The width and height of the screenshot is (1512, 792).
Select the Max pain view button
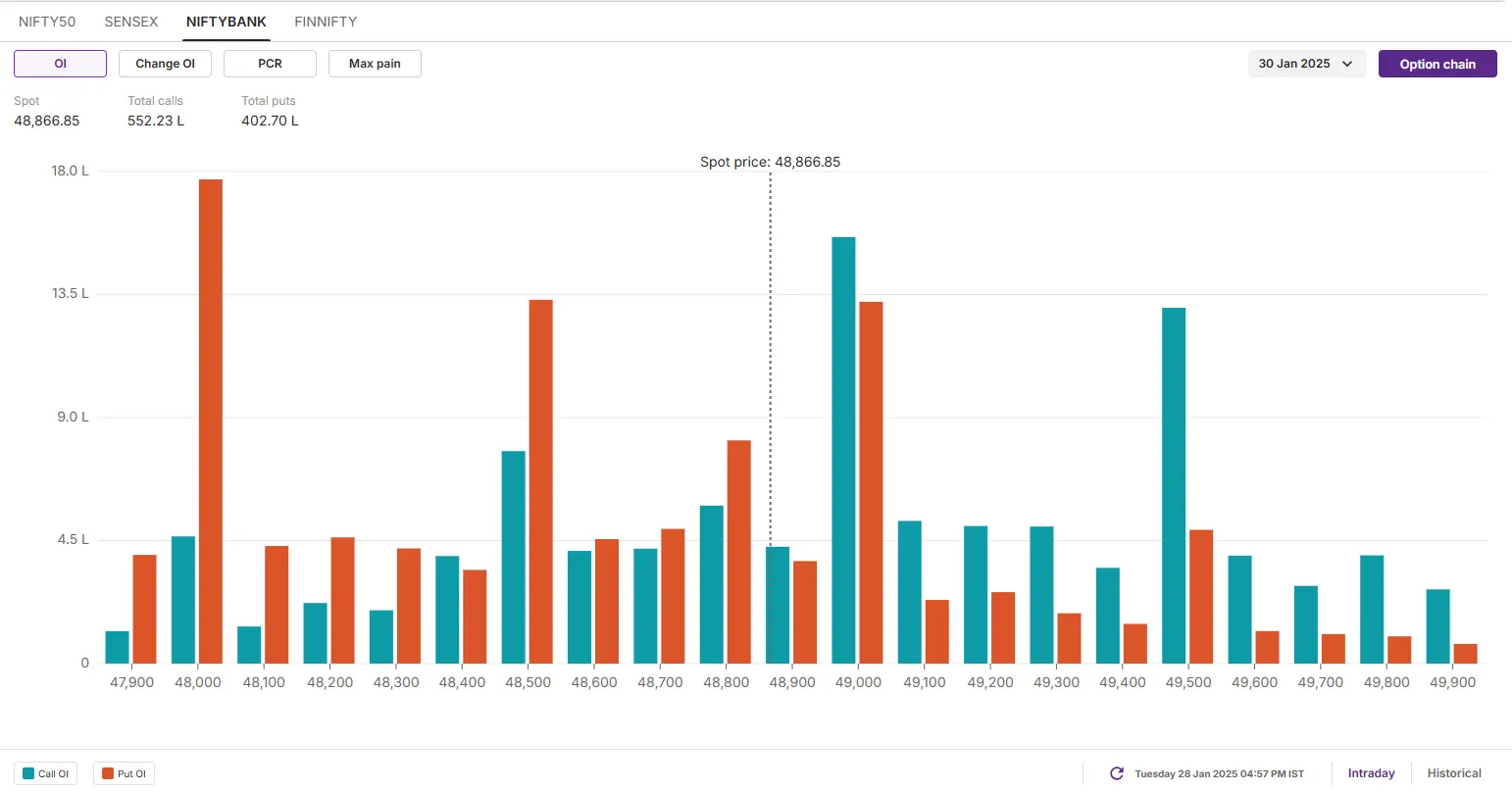coord(375,64)
